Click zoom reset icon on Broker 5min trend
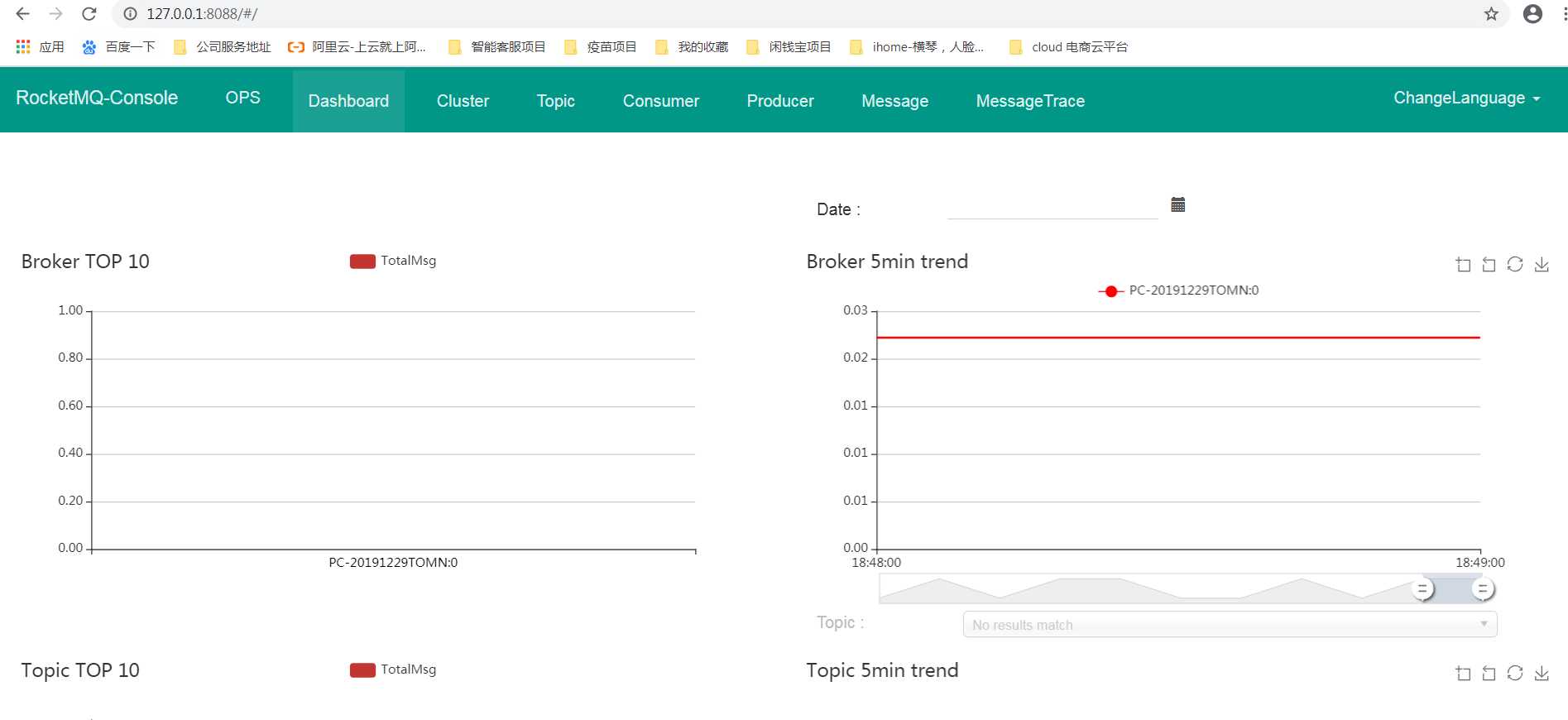The height and width of the screenshot is (720, 1568). tap(1489, 265)
